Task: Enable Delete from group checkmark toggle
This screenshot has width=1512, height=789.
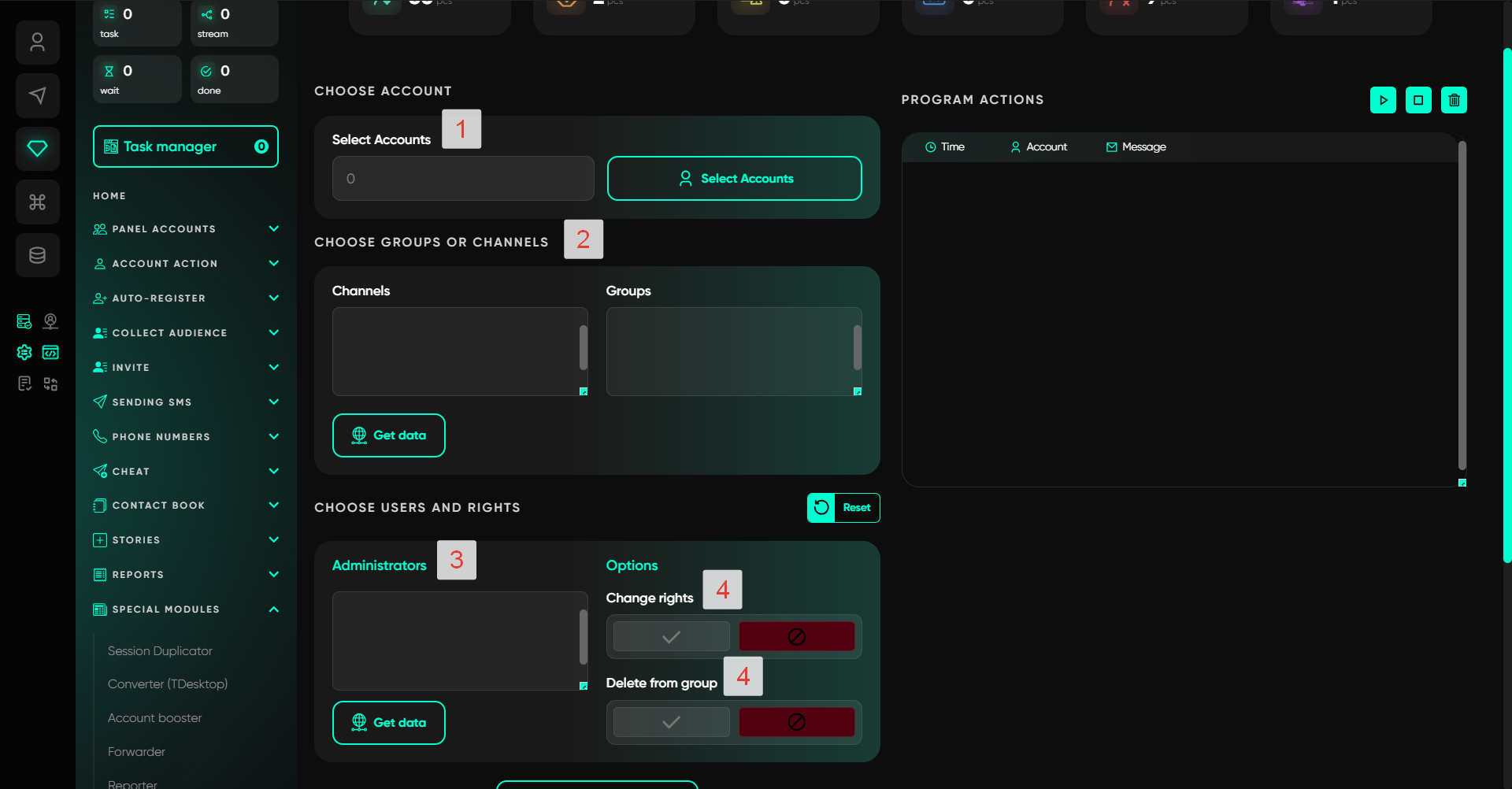Action: [671, 722]
